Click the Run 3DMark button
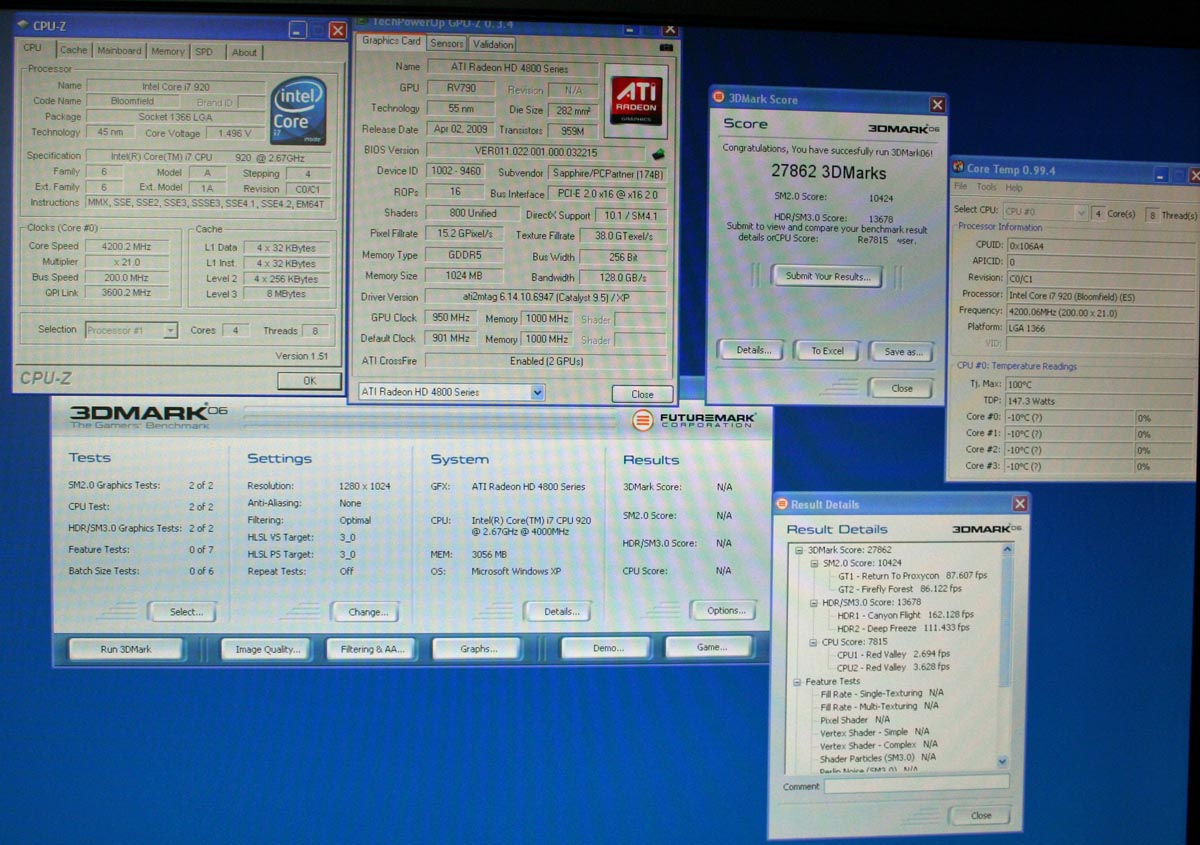 point(126,649)
